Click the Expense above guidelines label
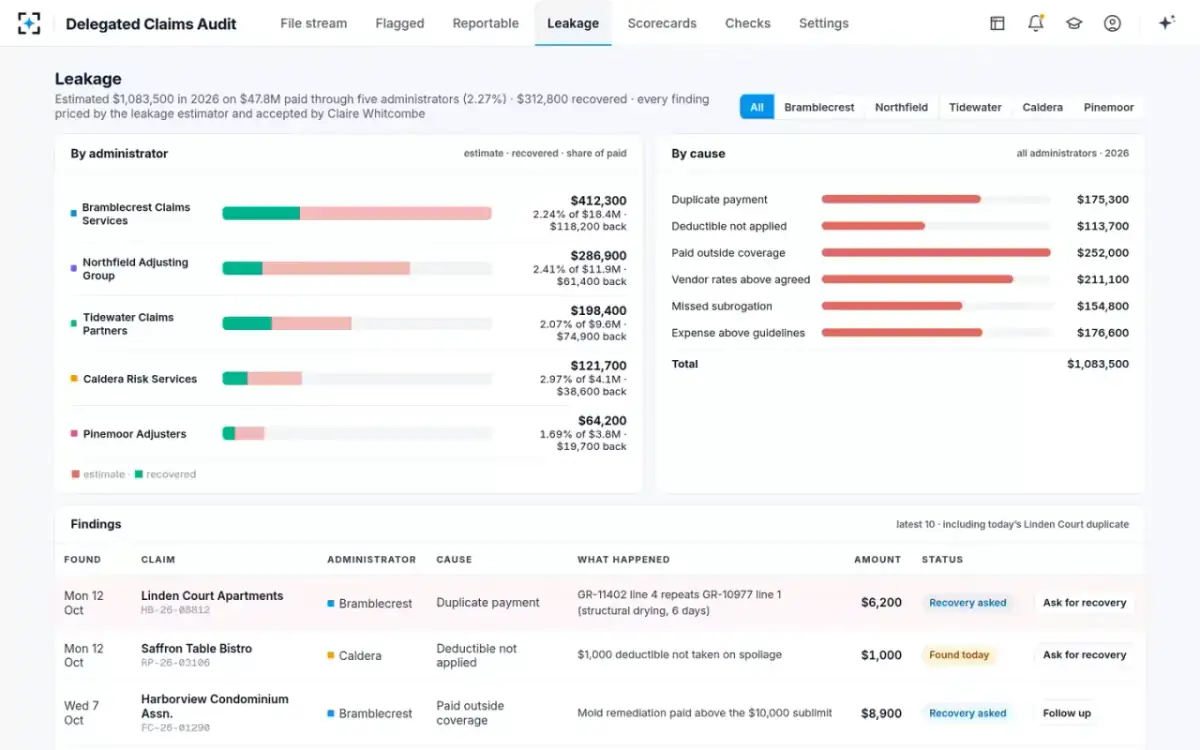The height and width of the screenshot is (750, 1200). point(738,333)
